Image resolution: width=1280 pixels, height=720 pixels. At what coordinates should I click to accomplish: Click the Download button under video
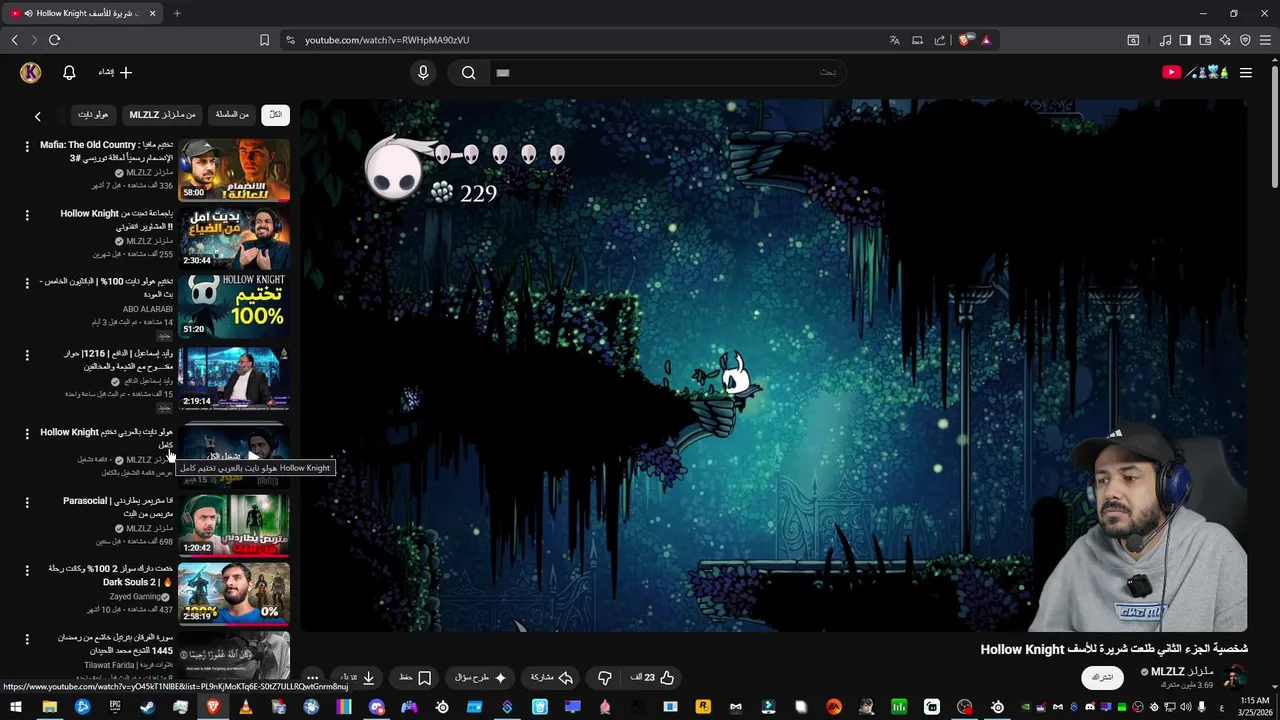point(357,677)
